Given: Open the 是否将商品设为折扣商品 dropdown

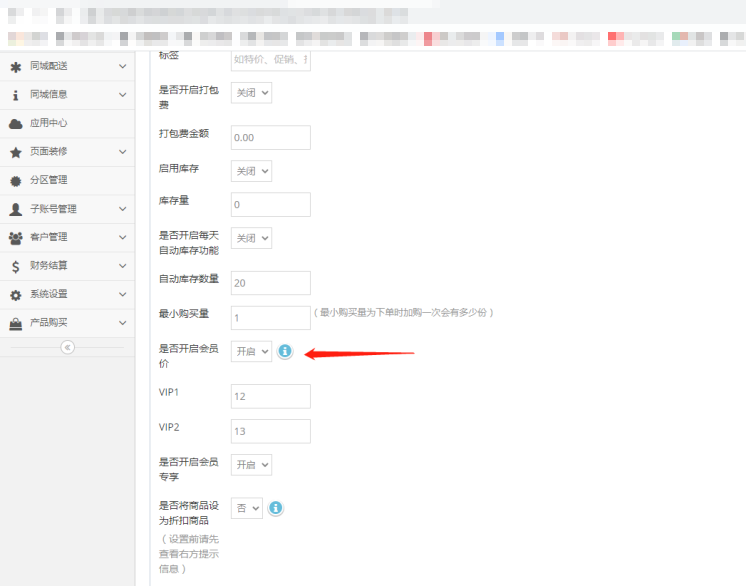Looking at the screenshot, I should (x=247, y=508).
